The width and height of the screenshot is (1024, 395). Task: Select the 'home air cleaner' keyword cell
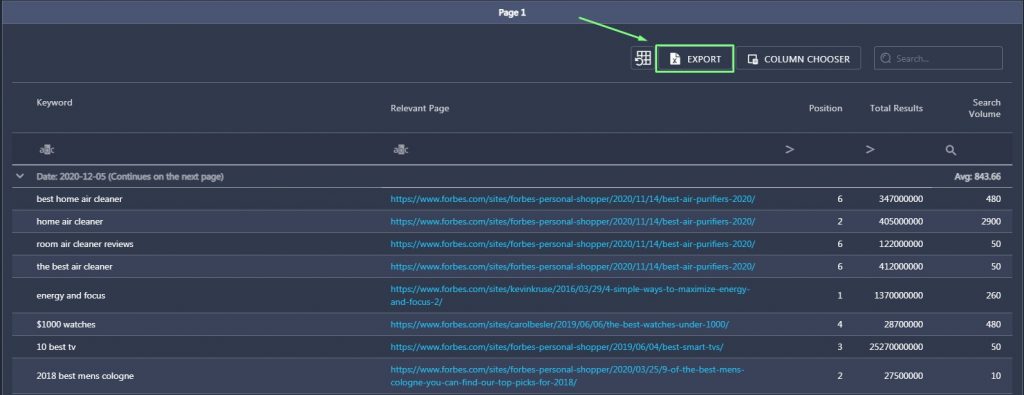coord(69,221)
